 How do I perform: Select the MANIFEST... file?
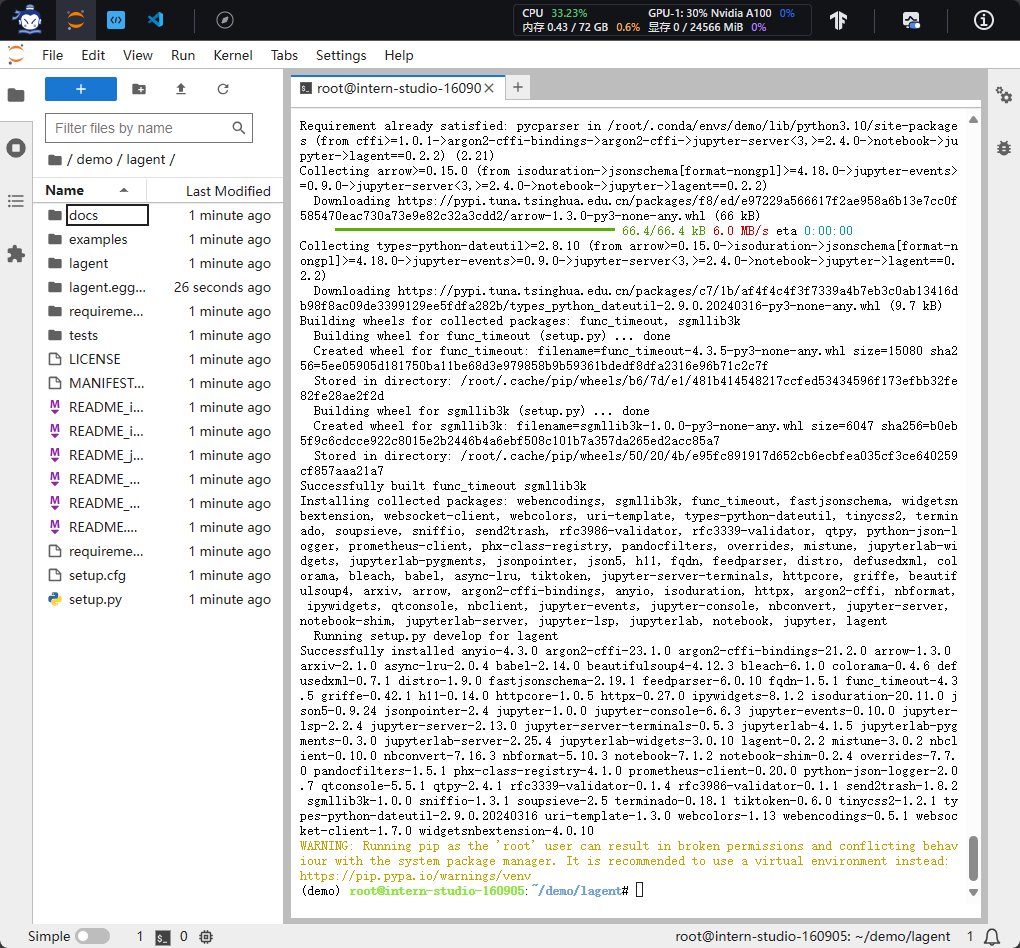159,384
